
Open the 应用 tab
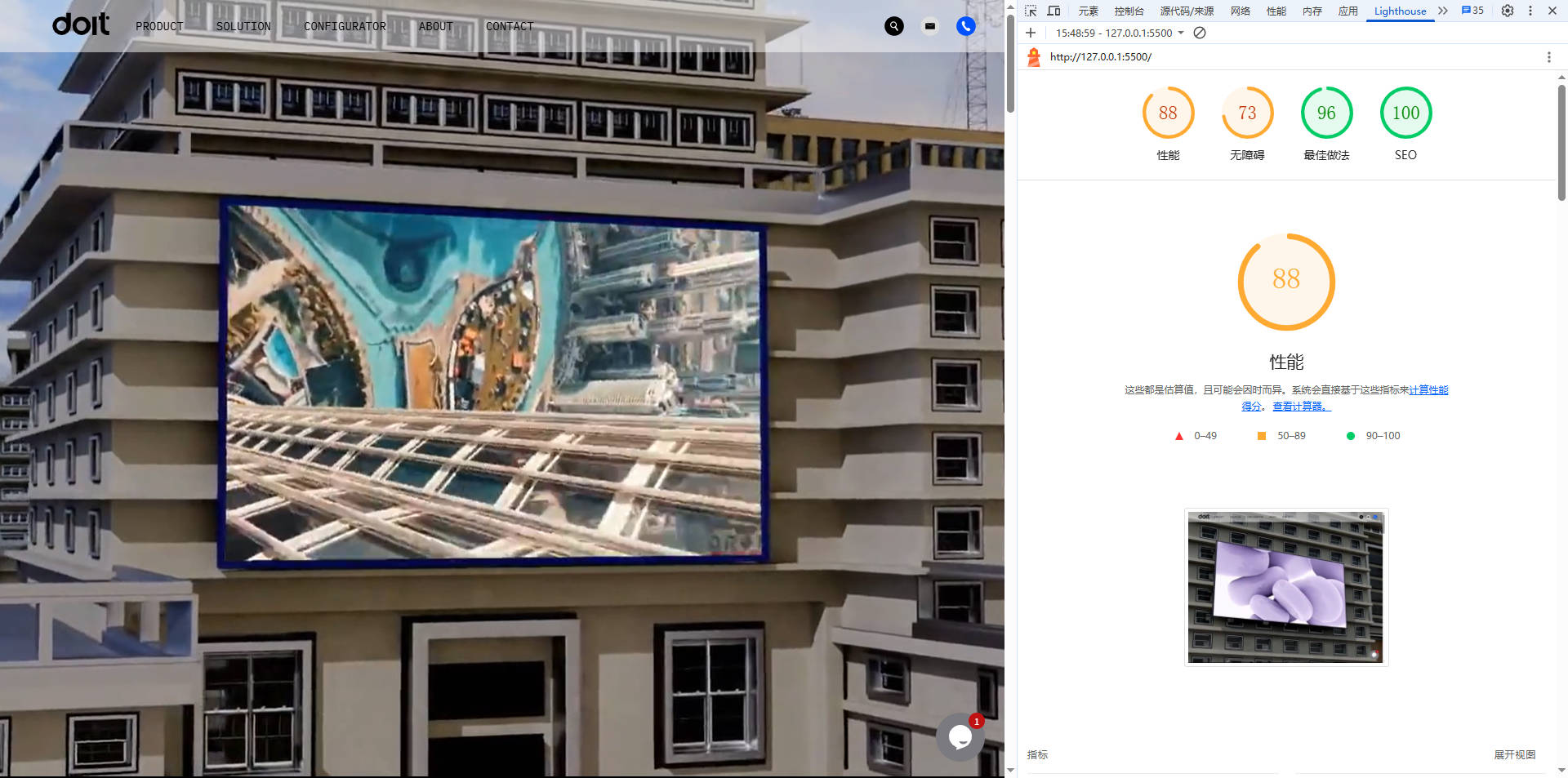(x=1348, y=11)
